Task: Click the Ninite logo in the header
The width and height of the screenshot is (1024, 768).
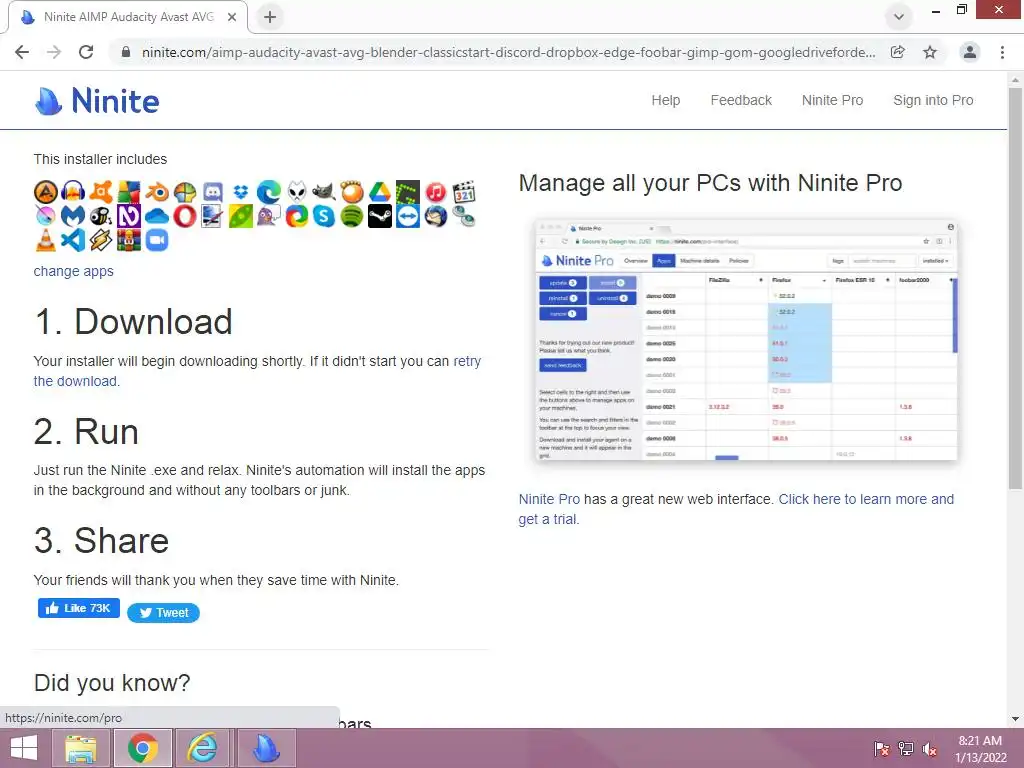Action: point(97,101)
